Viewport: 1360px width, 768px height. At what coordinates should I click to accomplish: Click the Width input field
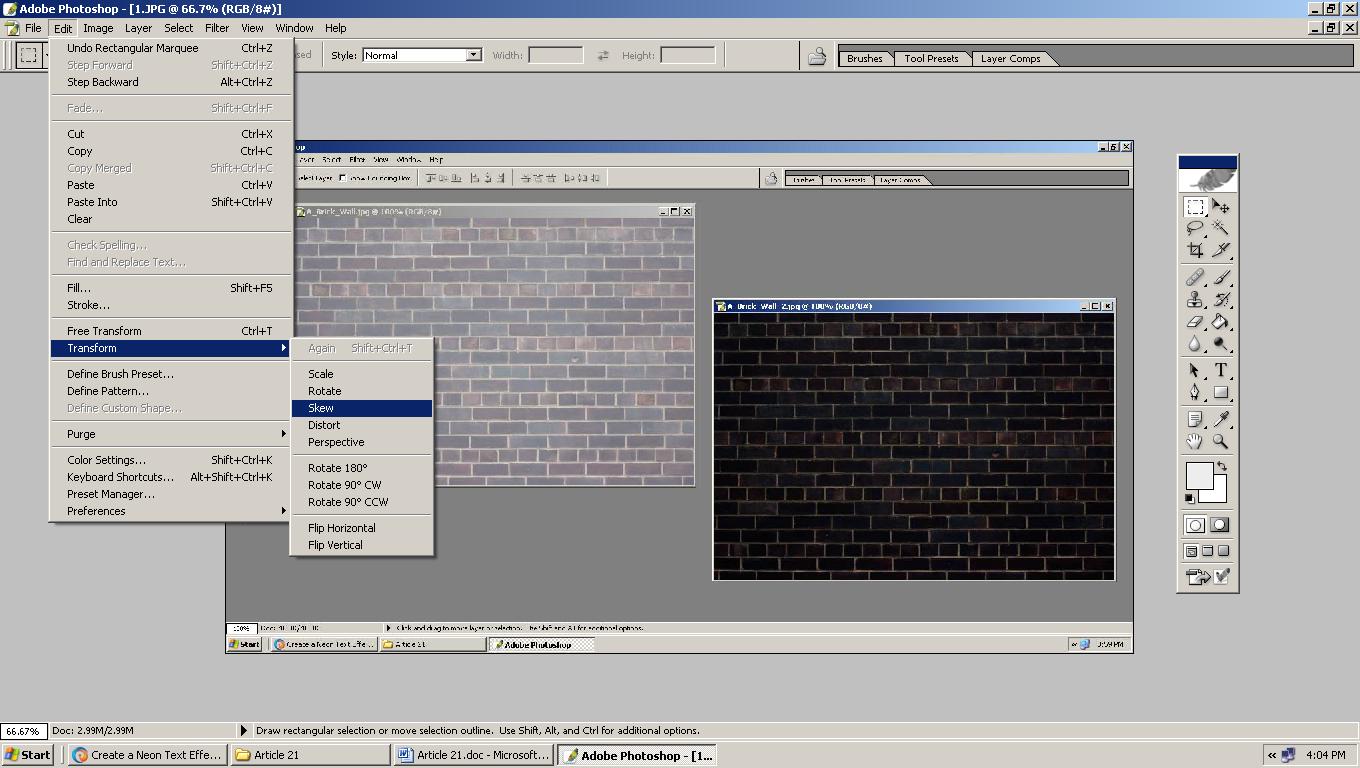555,55
